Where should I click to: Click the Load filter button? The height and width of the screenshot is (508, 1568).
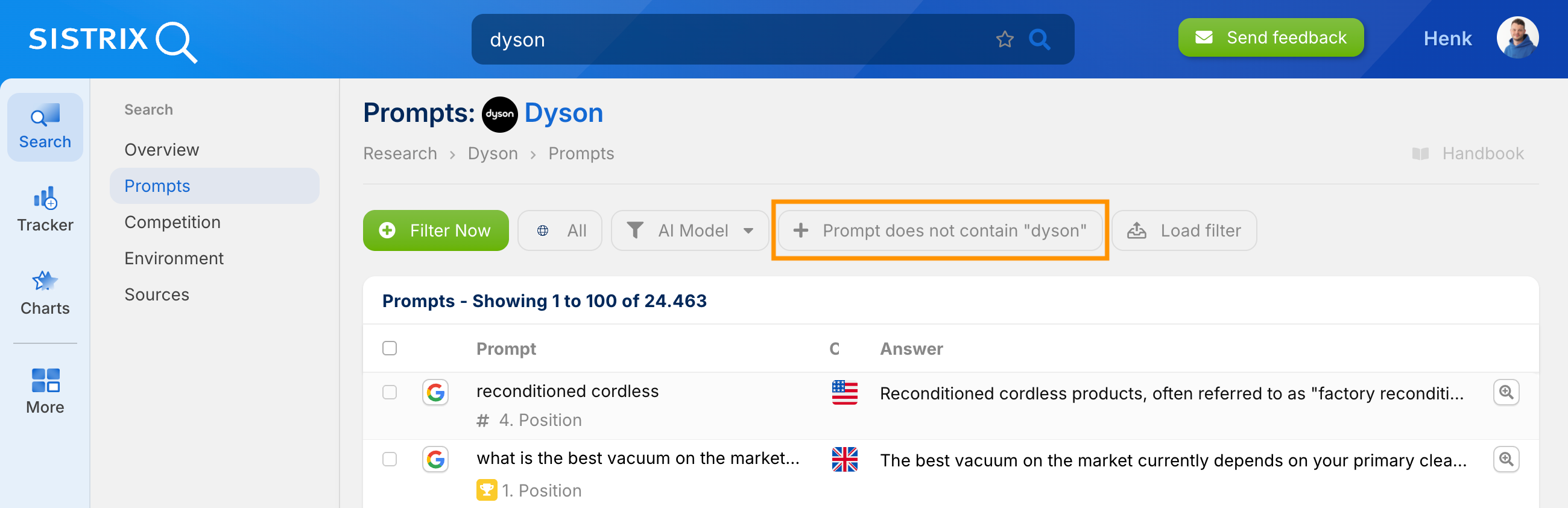[x=1183, y=231]
